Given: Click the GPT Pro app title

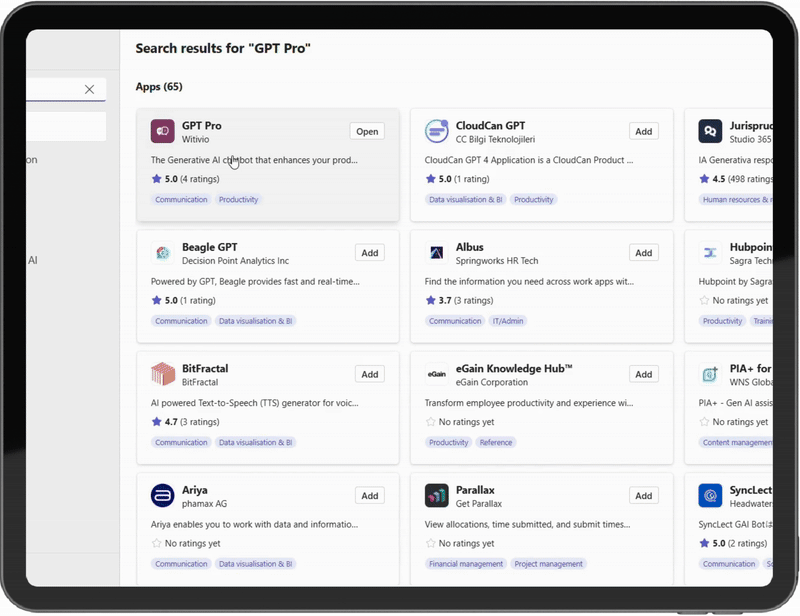Looking at the screenshot, I should [x=202, y=126].
